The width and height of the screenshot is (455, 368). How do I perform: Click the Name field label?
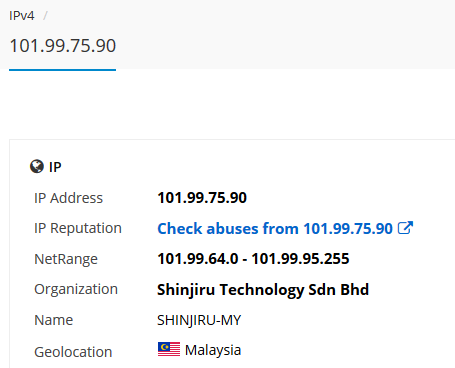tap(54, 320)
